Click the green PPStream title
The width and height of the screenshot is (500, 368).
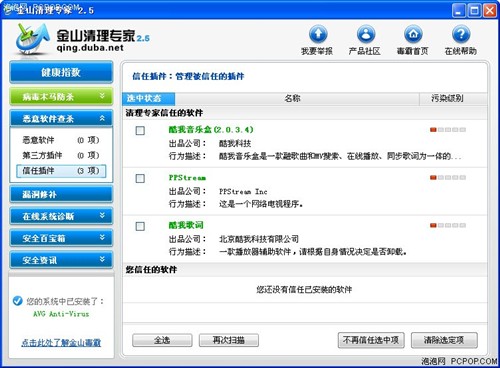pos(187,178)
